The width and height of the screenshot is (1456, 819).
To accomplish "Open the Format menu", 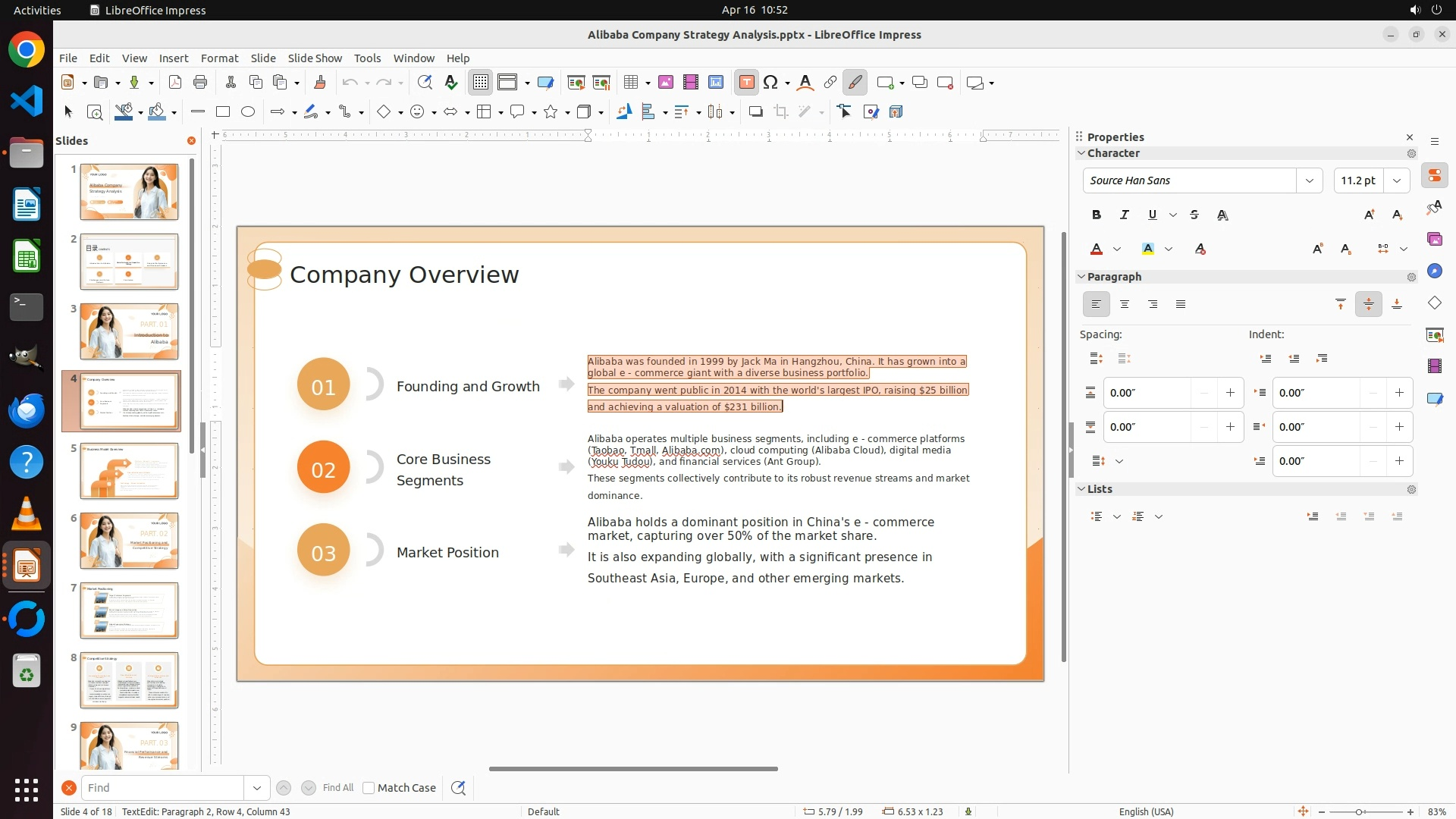I will click(219, 58).
